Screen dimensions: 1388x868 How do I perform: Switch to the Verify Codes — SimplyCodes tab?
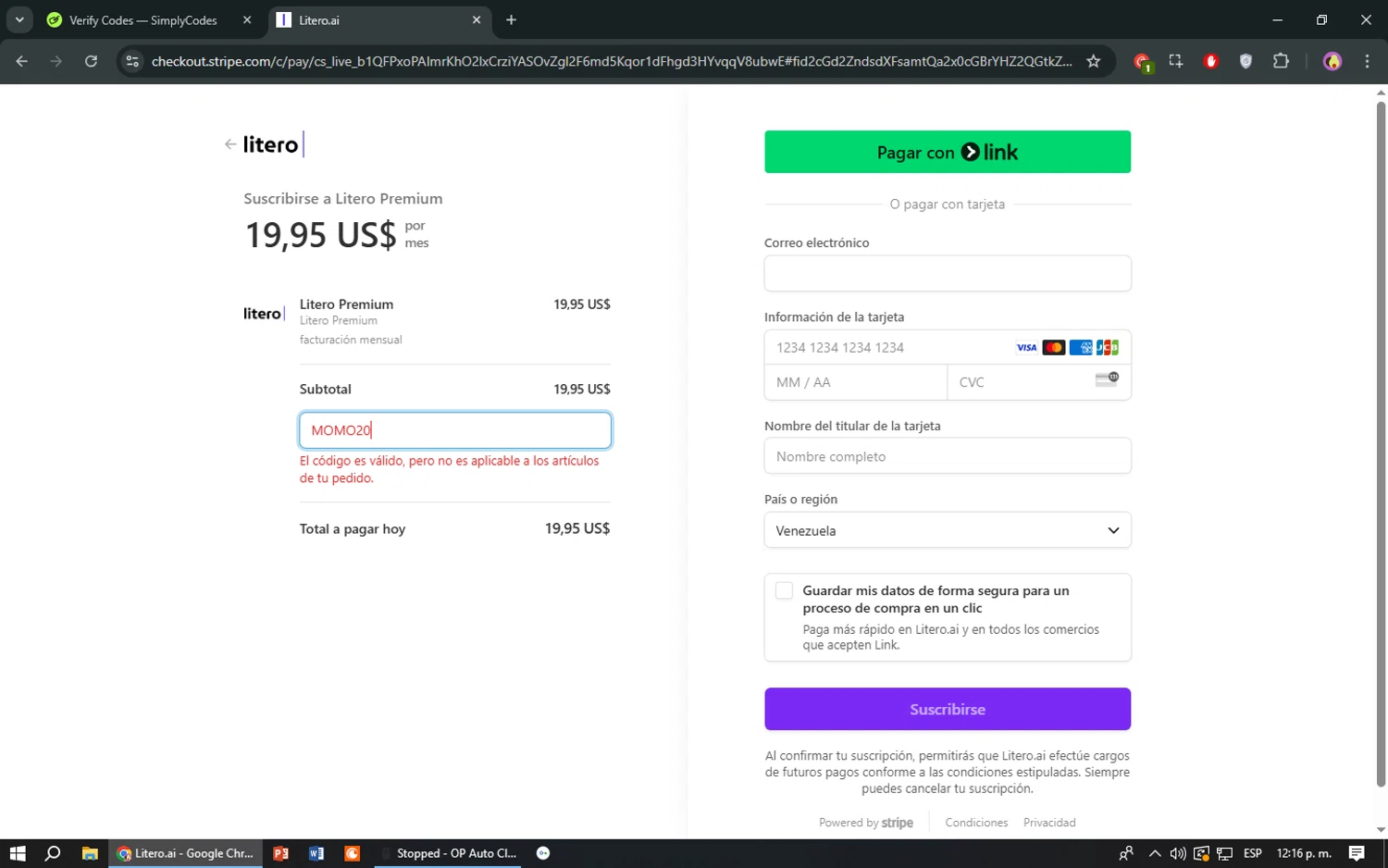point(143,20)
